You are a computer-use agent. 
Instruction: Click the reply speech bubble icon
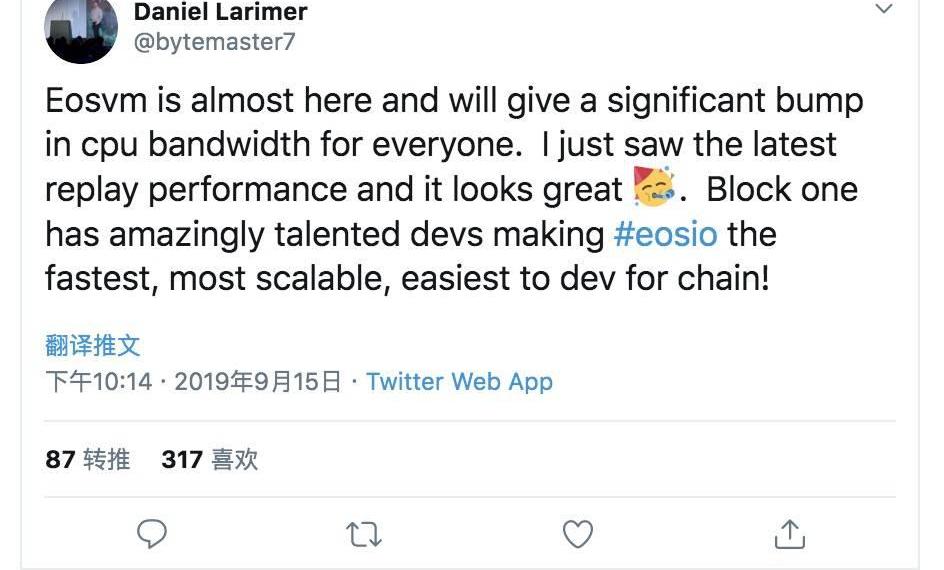[x=152, y=534]
